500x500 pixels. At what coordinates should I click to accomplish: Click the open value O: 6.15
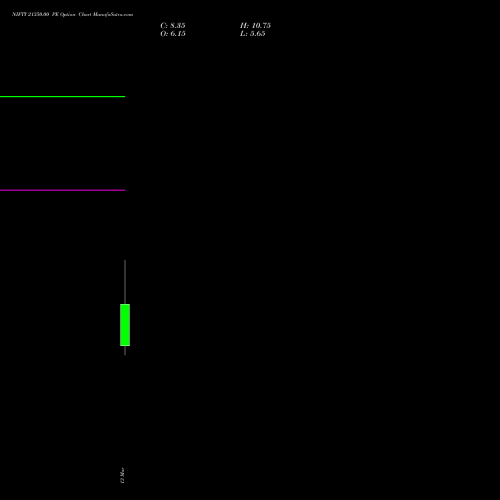click(173, 34)
